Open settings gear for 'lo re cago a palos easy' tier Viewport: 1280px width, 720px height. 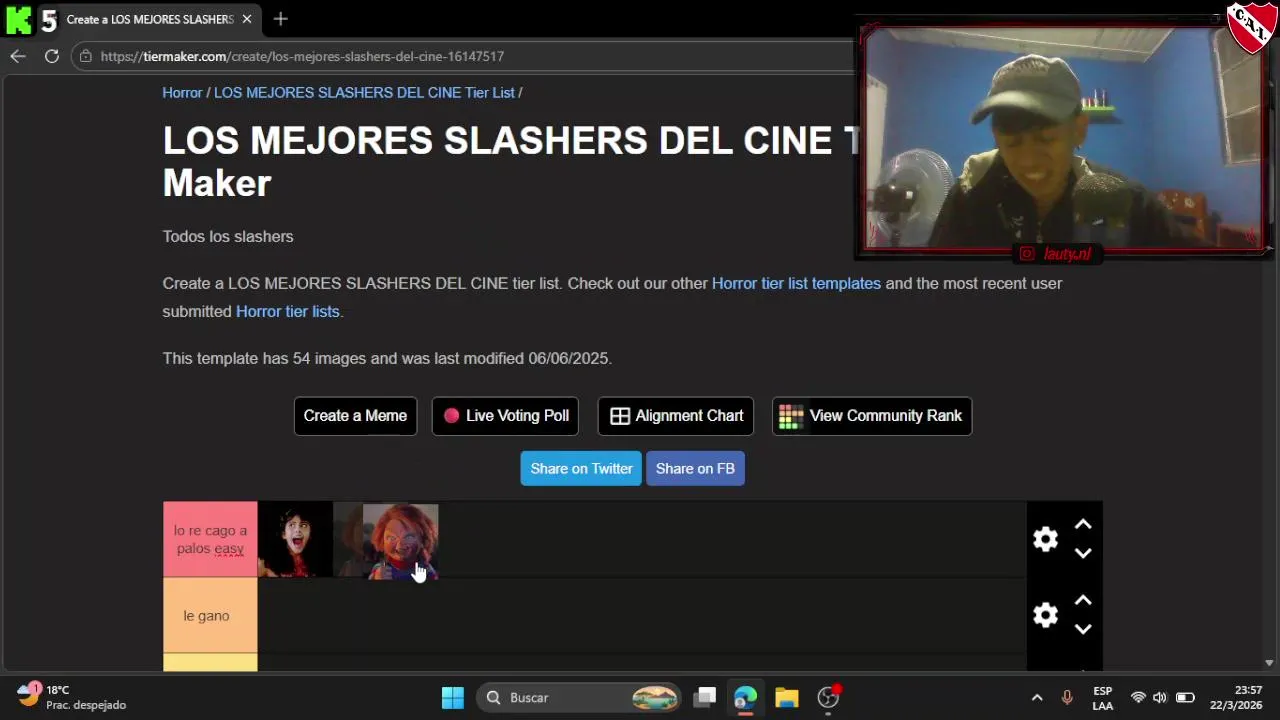[1045, 539]
